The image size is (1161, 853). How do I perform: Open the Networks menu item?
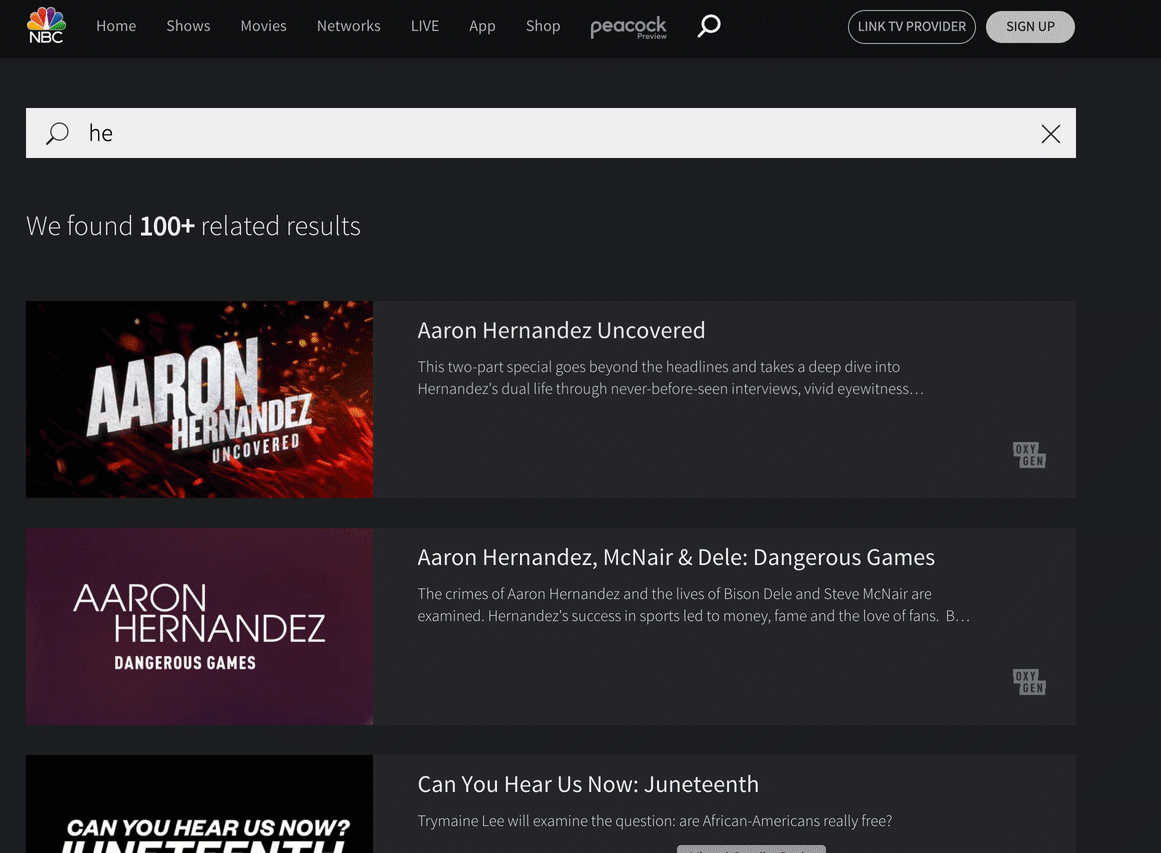[348, 26]
